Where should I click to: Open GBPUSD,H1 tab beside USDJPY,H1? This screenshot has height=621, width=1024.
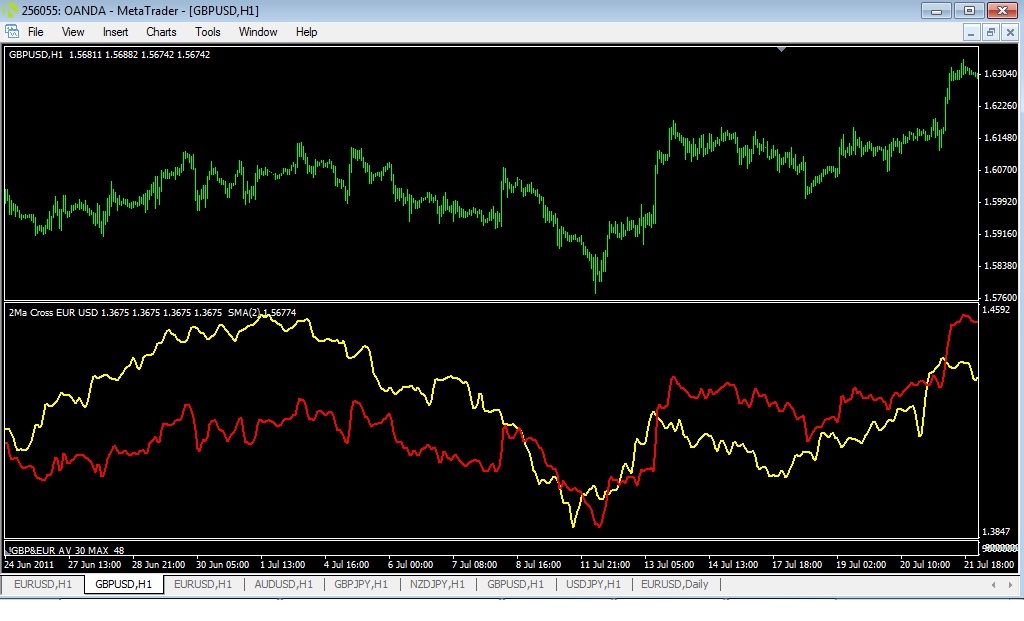click(515, 584)
